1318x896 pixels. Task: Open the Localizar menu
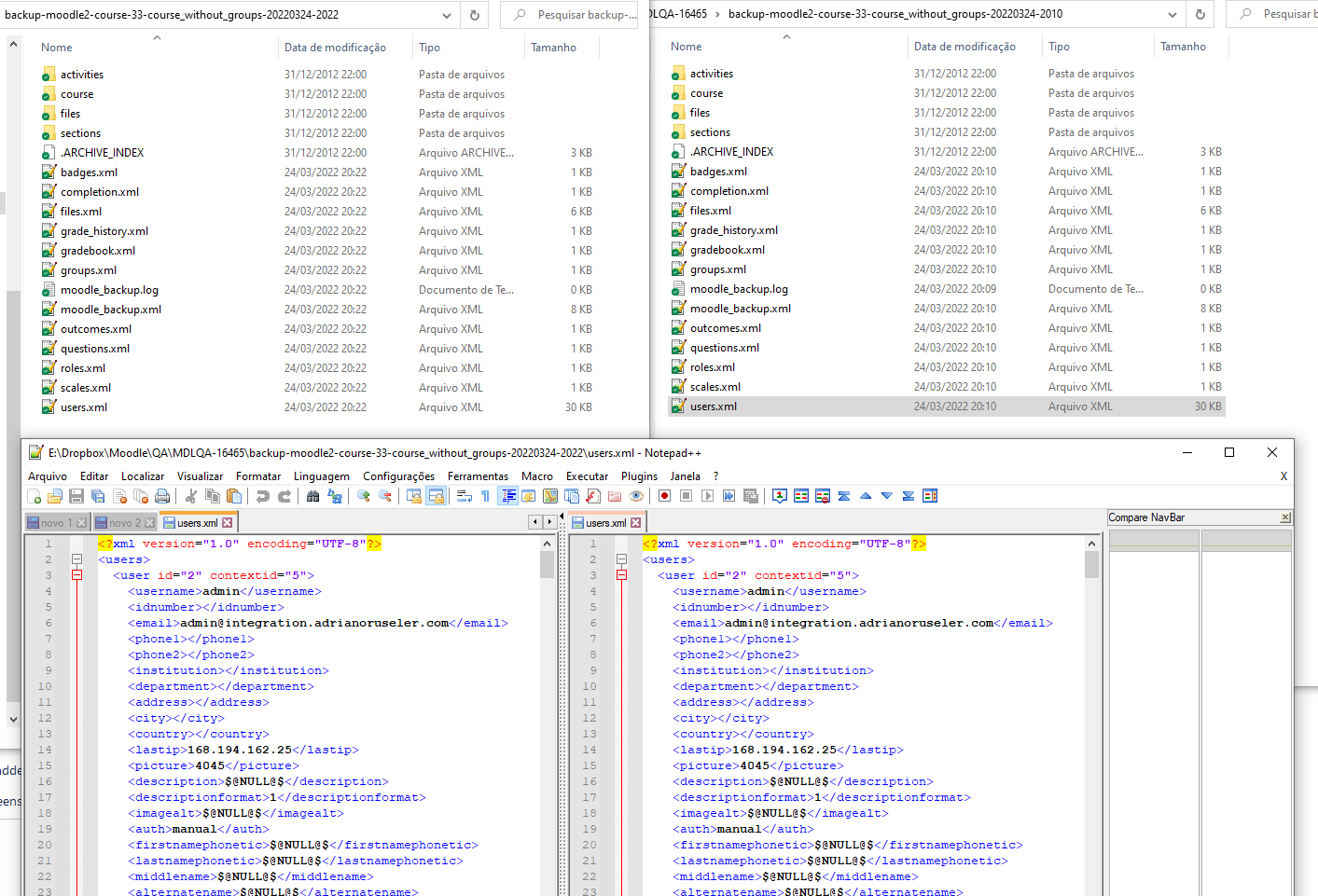click(x=143, y=476)
